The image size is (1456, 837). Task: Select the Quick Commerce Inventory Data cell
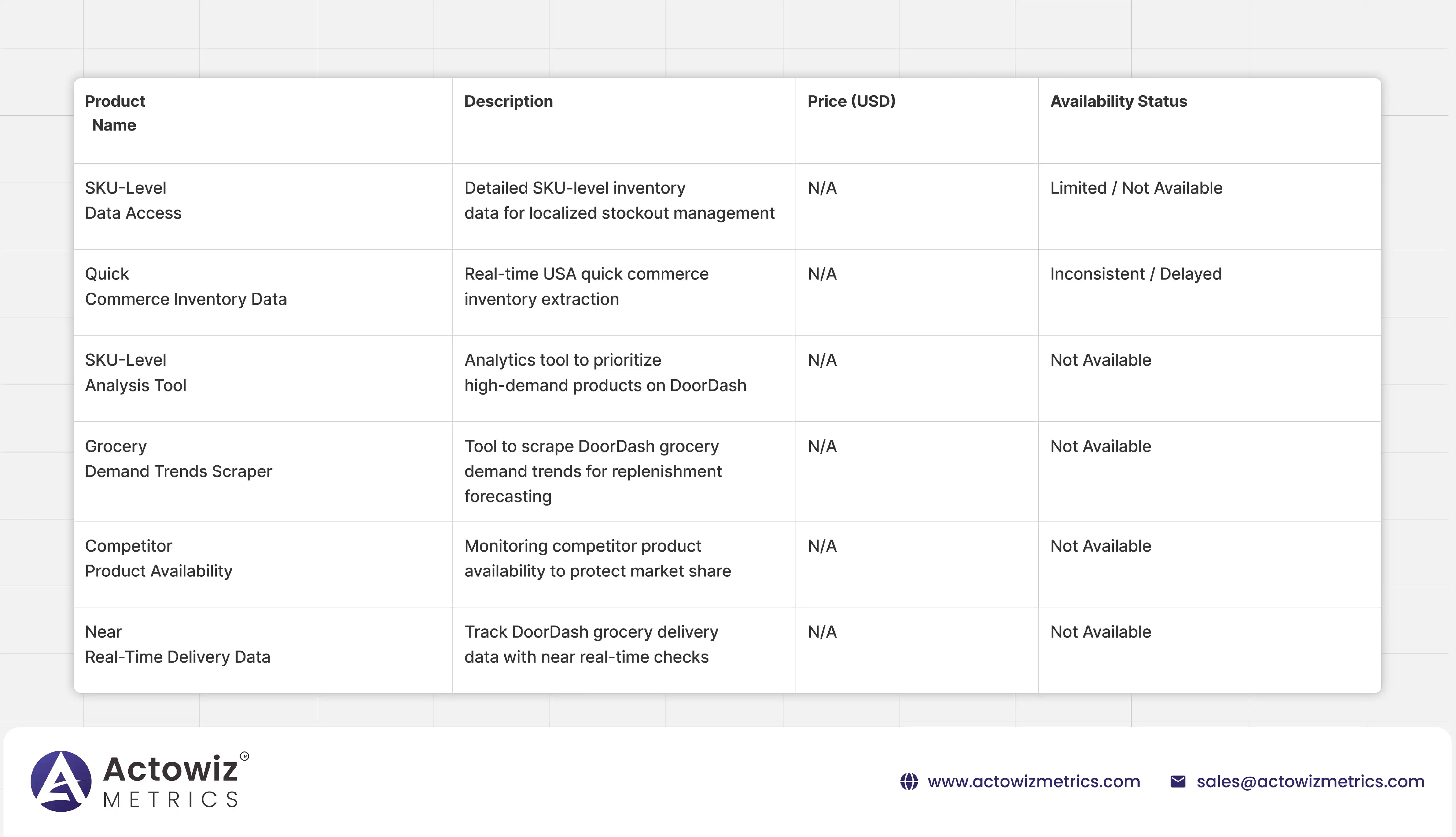click(x=186, y=286)
